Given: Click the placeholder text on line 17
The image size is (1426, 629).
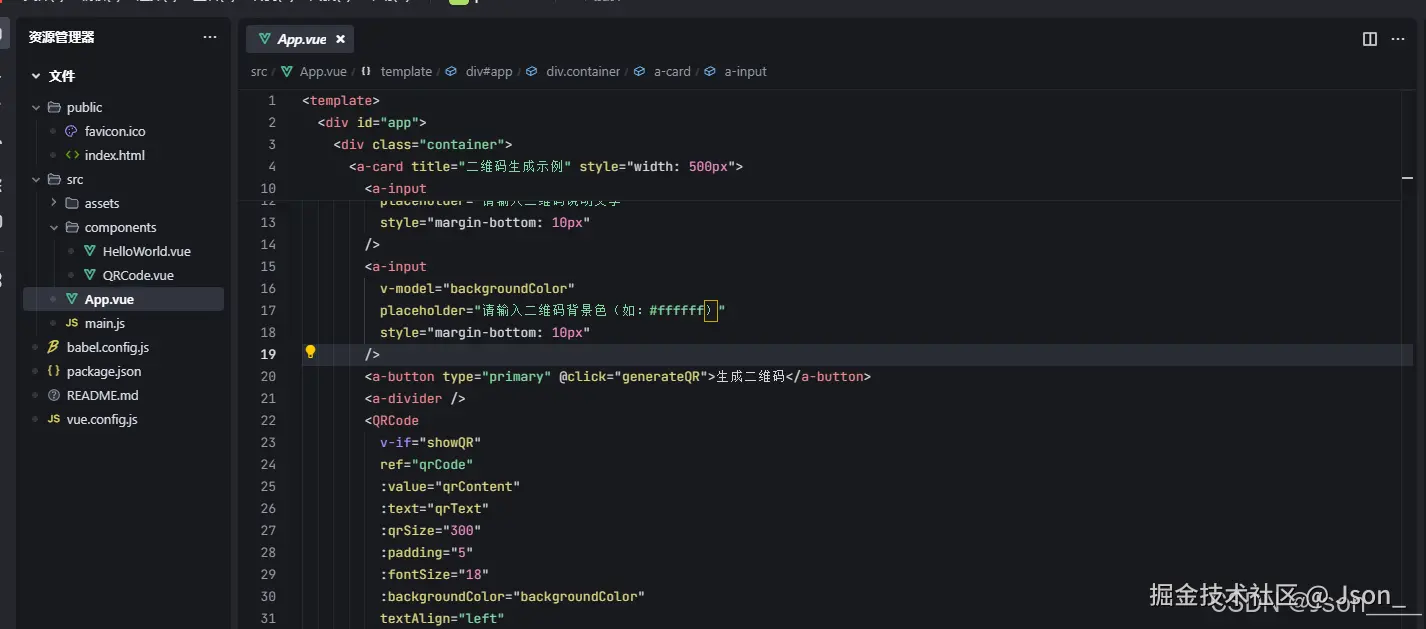Looking at the screenshot, I should (x=552, y=310).
